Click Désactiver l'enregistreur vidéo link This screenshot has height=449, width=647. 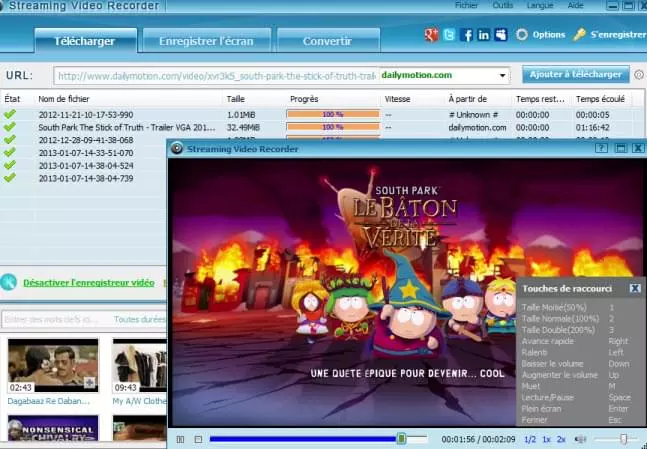(x=89, y=283)
